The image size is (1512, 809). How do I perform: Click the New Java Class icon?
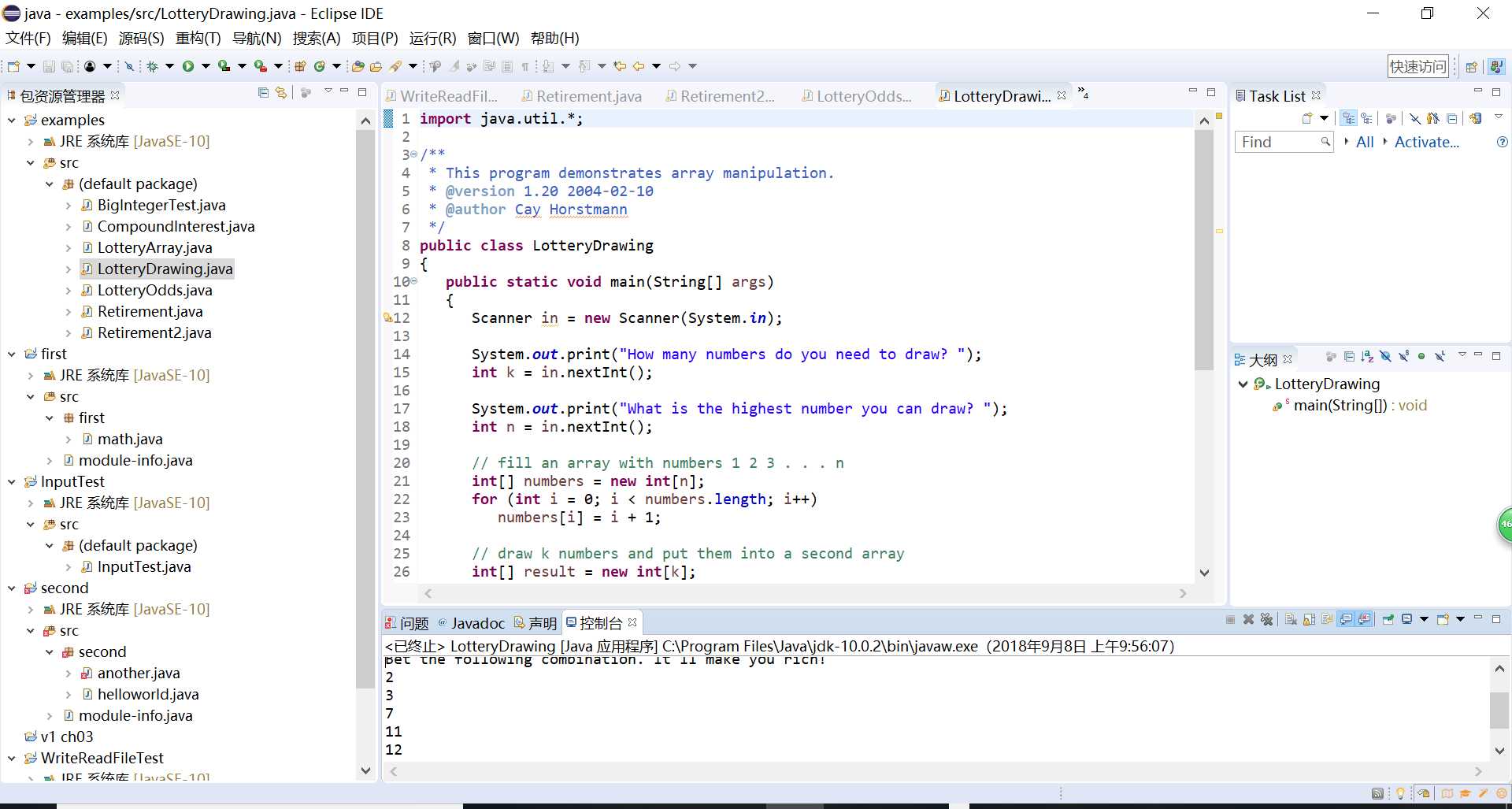point(320,66)
